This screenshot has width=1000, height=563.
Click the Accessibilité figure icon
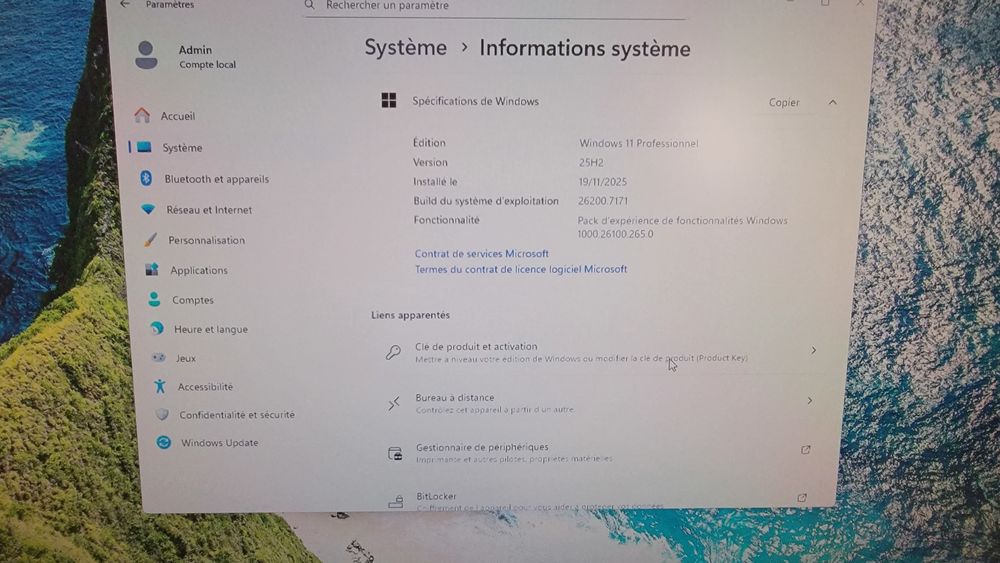pos(160,386)
